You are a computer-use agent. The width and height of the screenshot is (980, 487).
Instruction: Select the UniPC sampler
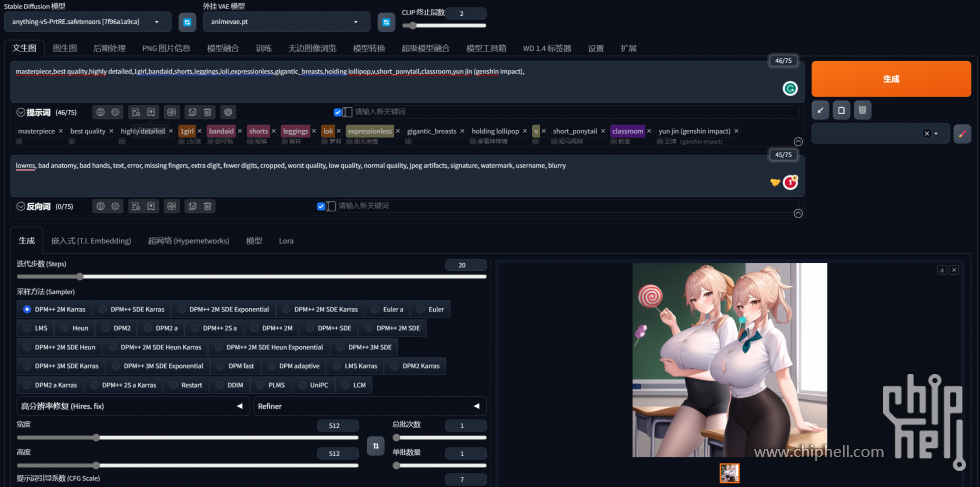tap(312, 384)
